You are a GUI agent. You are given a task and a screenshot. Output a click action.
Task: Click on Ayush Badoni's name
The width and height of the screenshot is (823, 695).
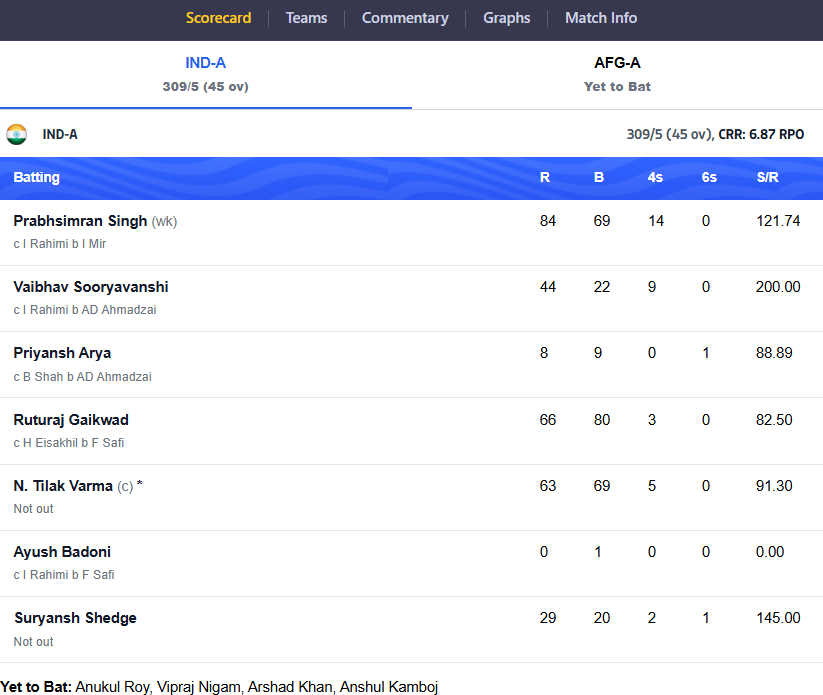pos(62,552)
